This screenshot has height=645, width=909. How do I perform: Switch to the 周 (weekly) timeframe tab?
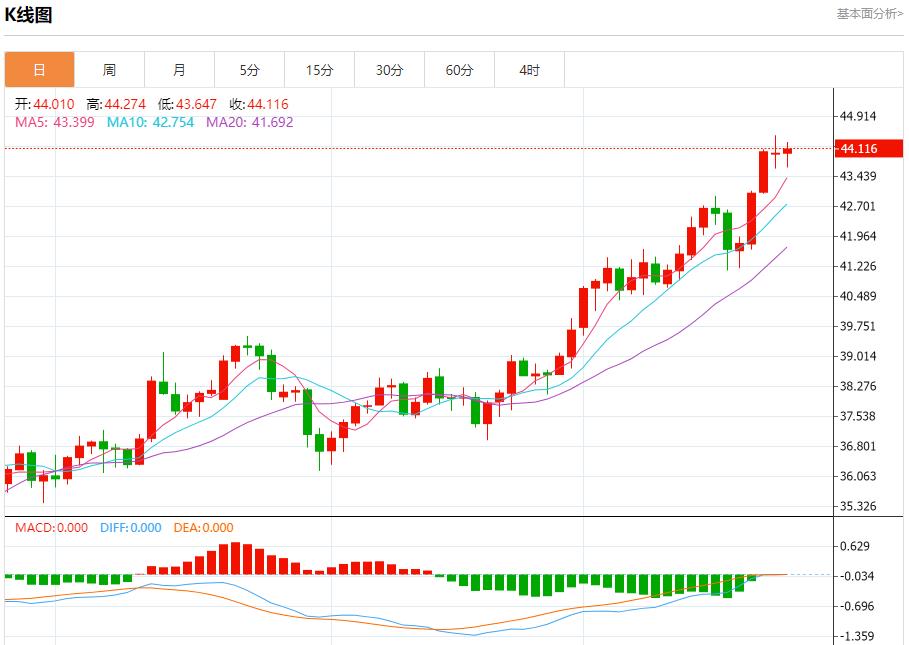coord(110,69)
